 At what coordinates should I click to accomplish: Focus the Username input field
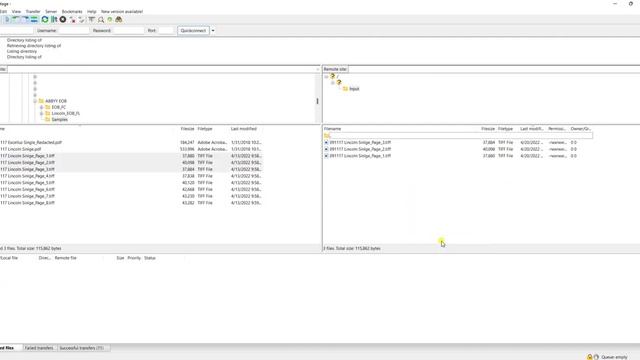(73, 31)
